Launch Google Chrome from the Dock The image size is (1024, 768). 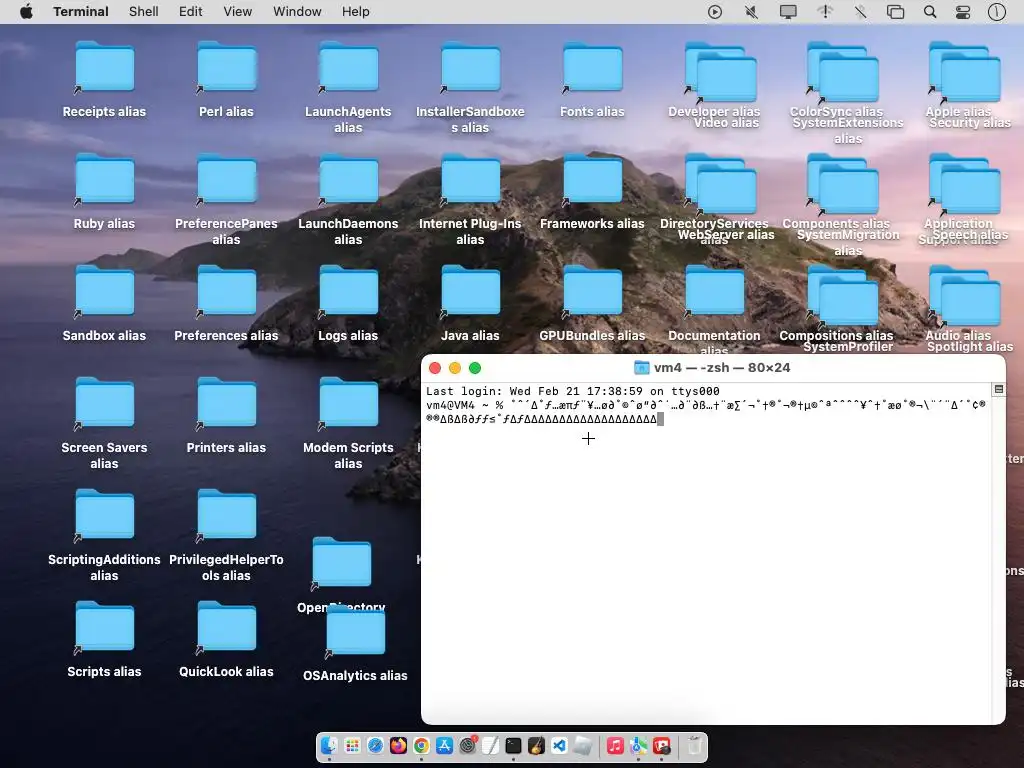pyautogui.click(x=421, y=745)
